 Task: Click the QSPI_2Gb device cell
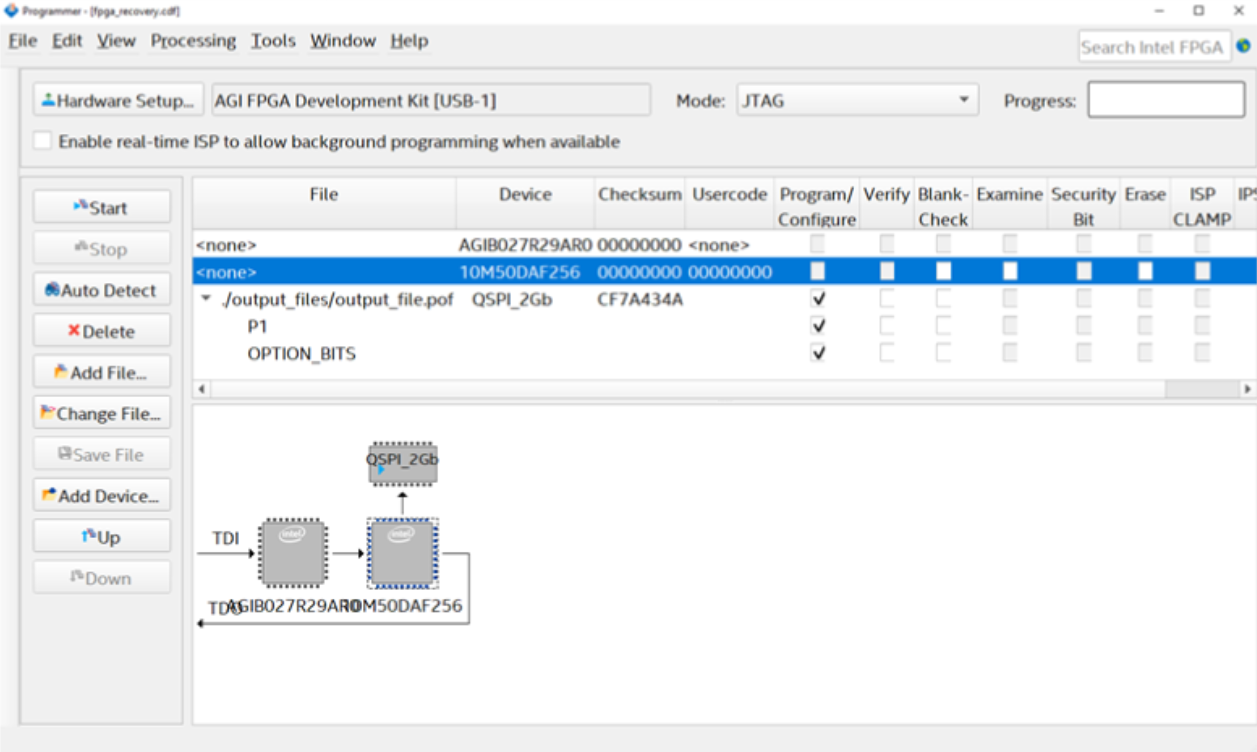[x=512, y=299]
